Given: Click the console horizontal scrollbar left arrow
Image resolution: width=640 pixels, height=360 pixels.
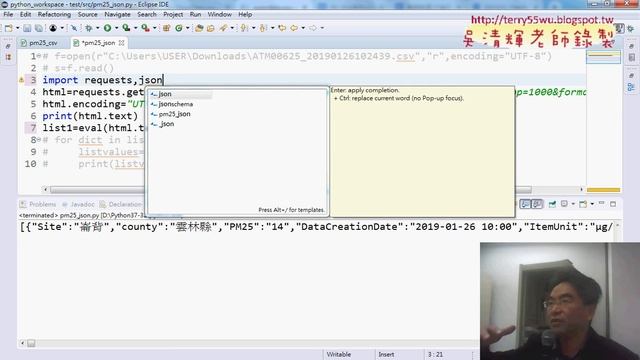Looking at the screenshot, I should point(22,343).
